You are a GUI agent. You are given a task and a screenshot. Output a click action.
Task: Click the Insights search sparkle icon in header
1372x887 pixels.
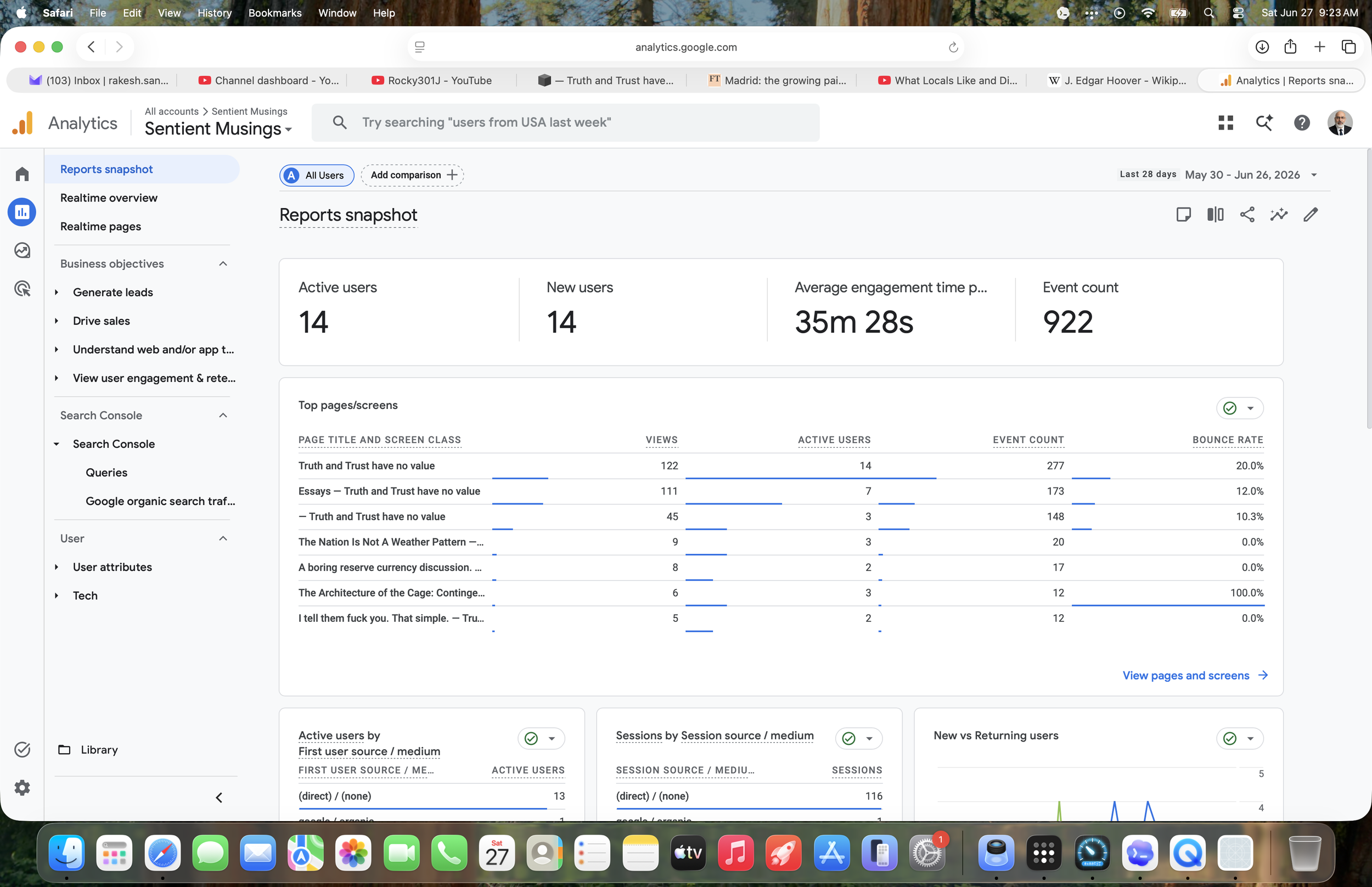tap(1264, 123)
